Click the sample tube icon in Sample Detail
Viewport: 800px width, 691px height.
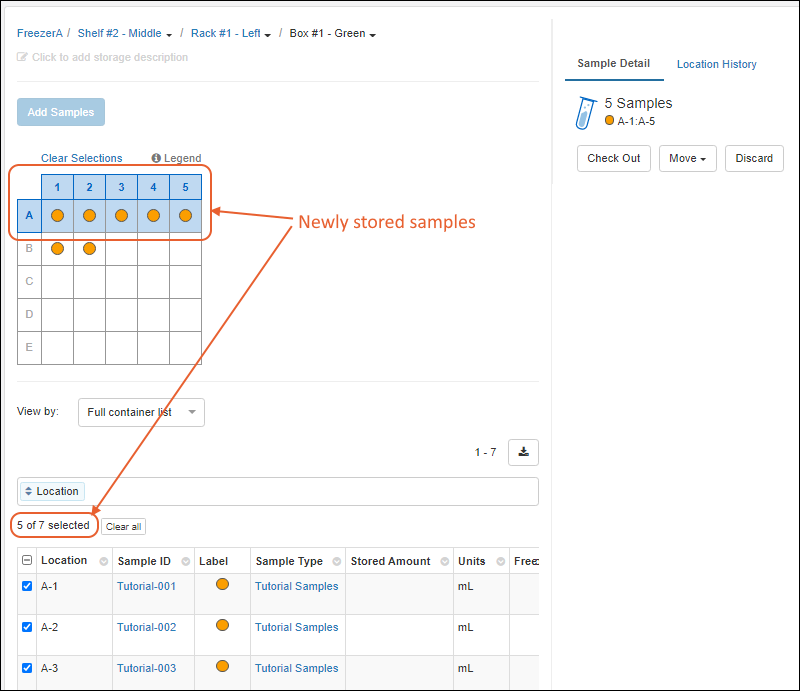(585, 113)
